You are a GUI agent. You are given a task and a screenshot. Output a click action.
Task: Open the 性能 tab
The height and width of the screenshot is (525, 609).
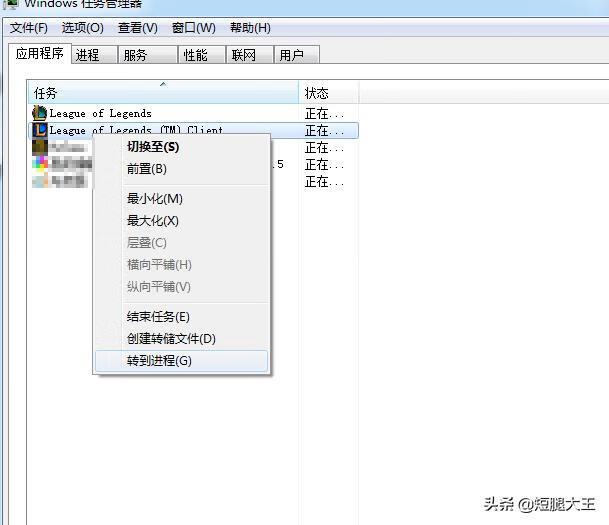click(x=196, y=56)
